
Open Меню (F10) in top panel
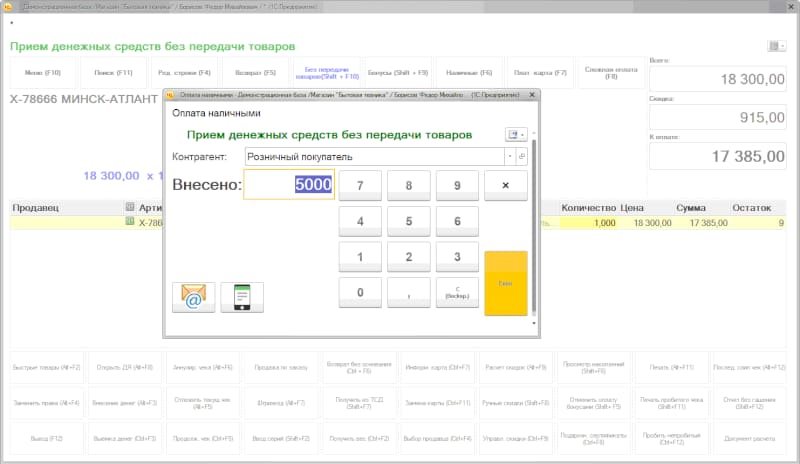(41, 73)
